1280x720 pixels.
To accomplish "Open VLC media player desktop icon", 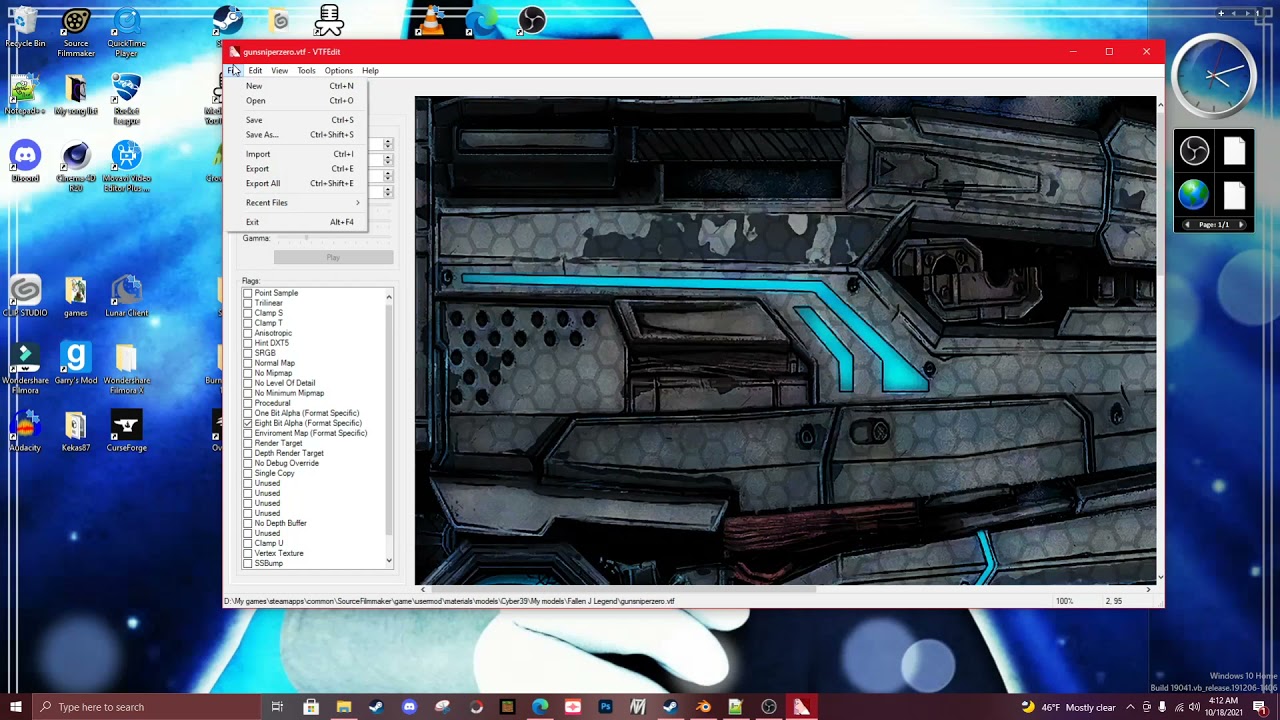I will (x=430, y=20).
